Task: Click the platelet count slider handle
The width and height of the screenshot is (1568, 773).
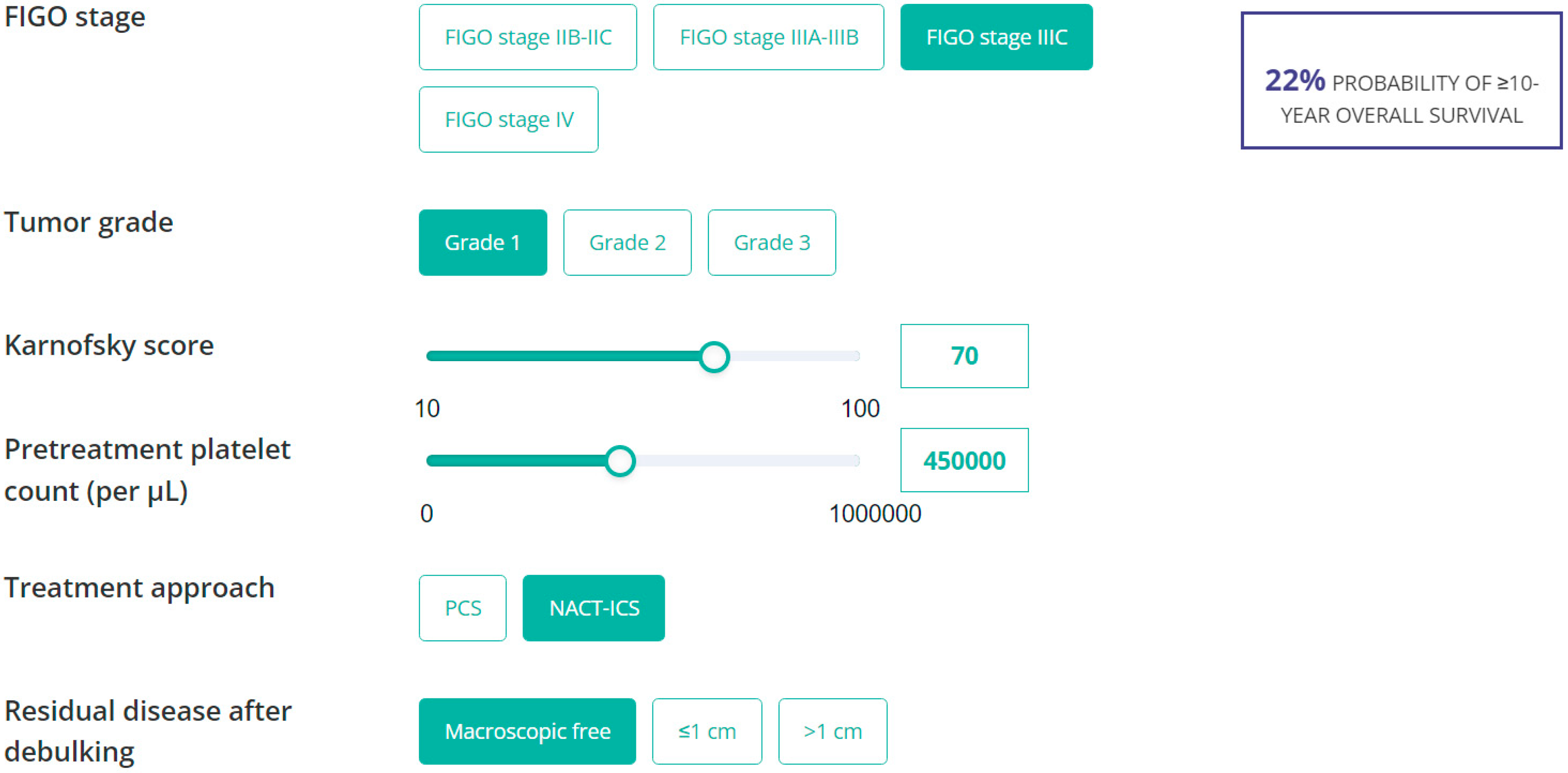Action: pyautogui.click(x=620, y=460)
